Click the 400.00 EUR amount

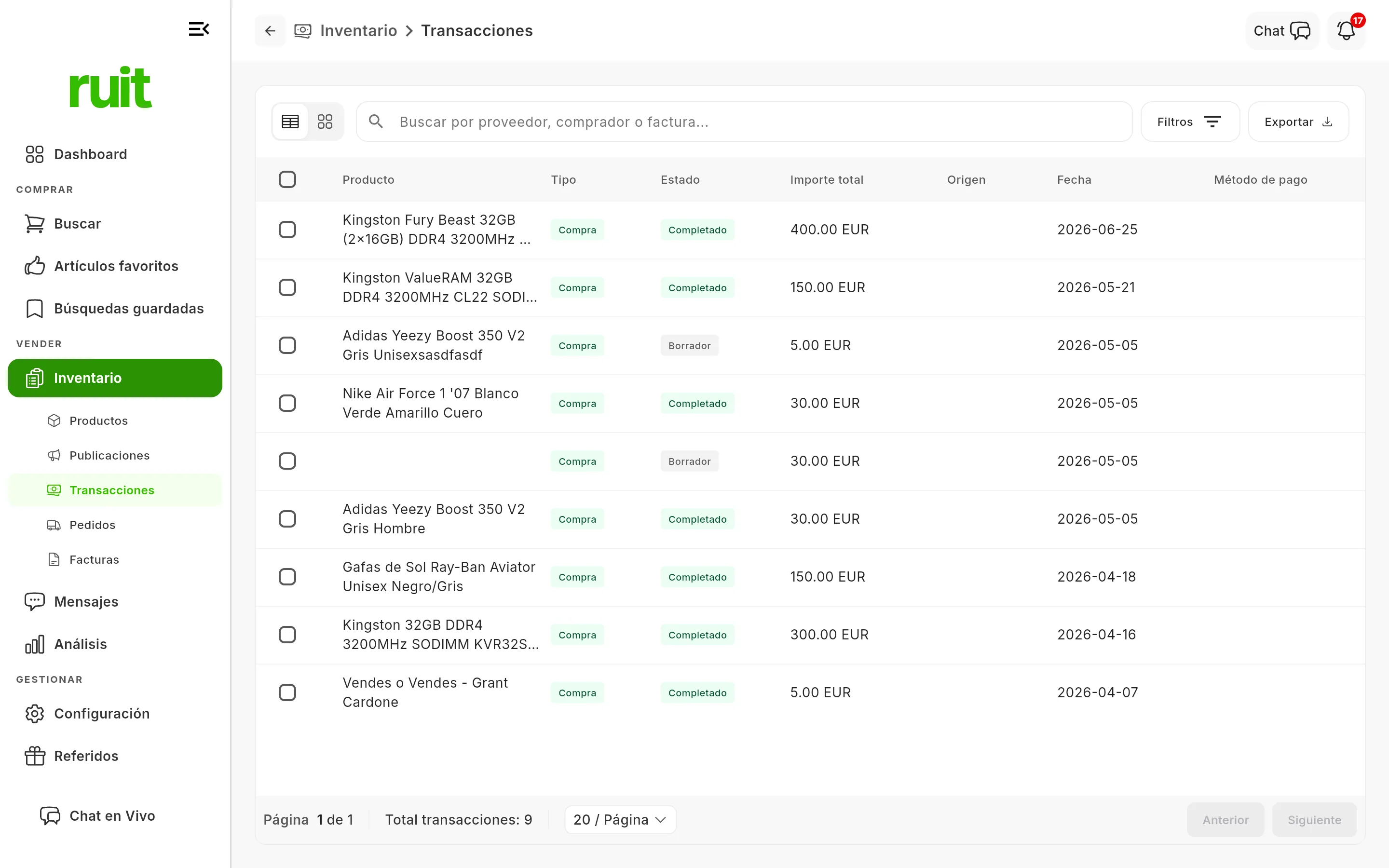[x=830, y=230]
